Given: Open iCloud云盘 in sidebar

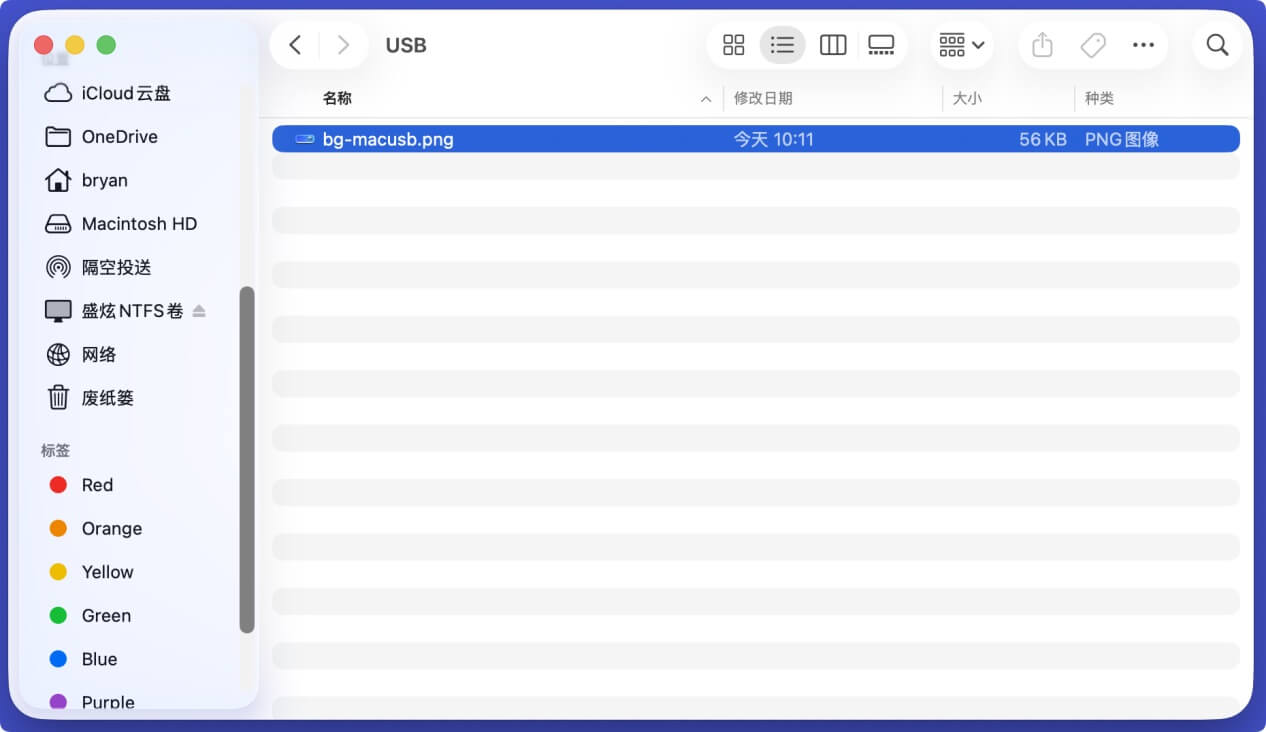Looking at the screenshot, I should [x=126, y=93].
